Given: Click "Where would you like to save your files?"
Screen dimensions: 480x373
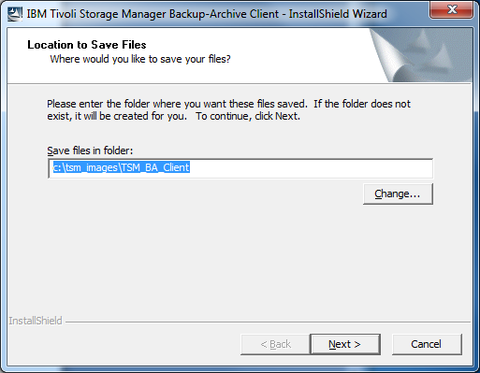Looking at the screenshot, I should tap(140, 59).
